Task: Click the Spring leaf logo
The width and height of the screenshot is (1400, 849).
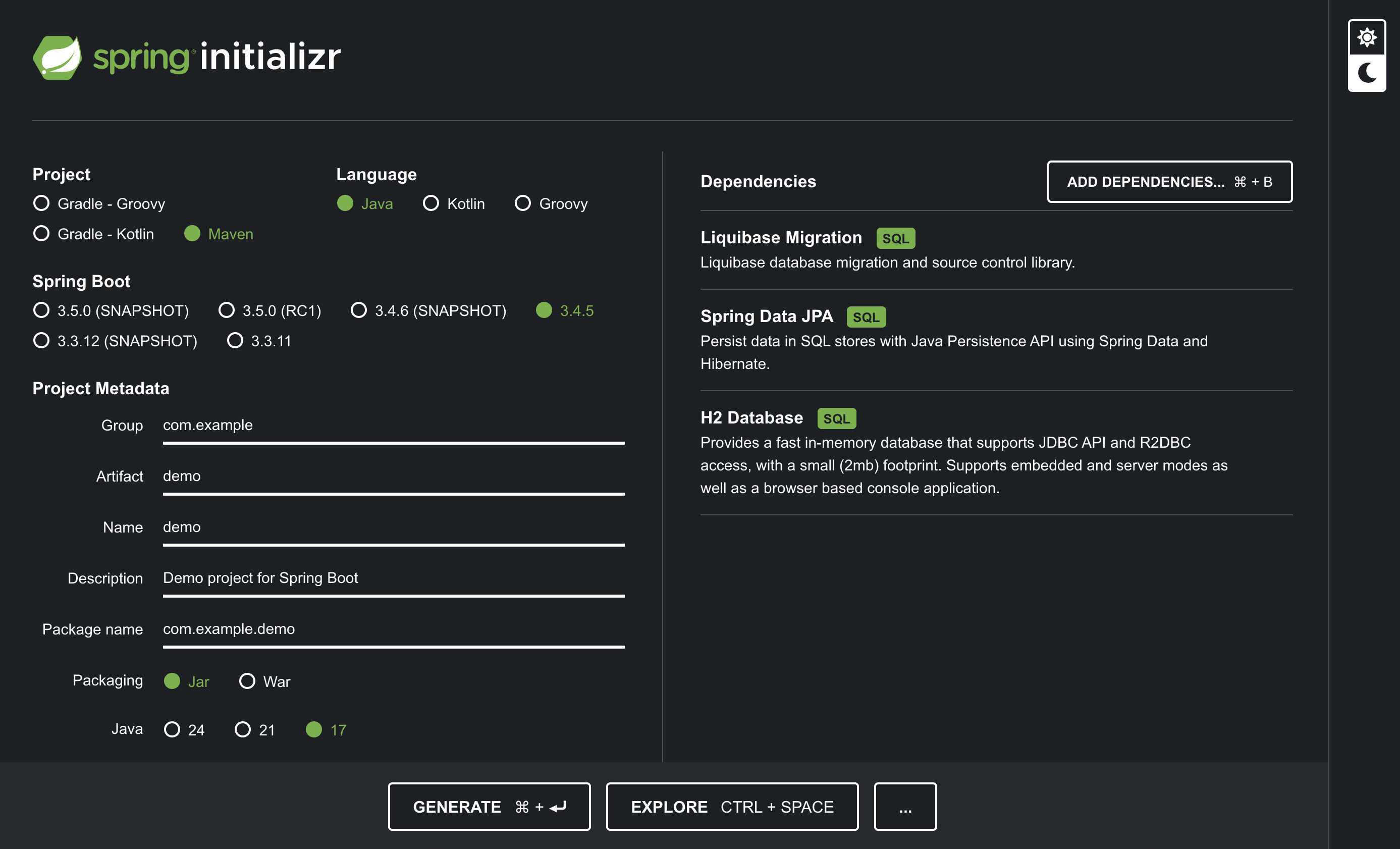Action: tap(58, 58)
